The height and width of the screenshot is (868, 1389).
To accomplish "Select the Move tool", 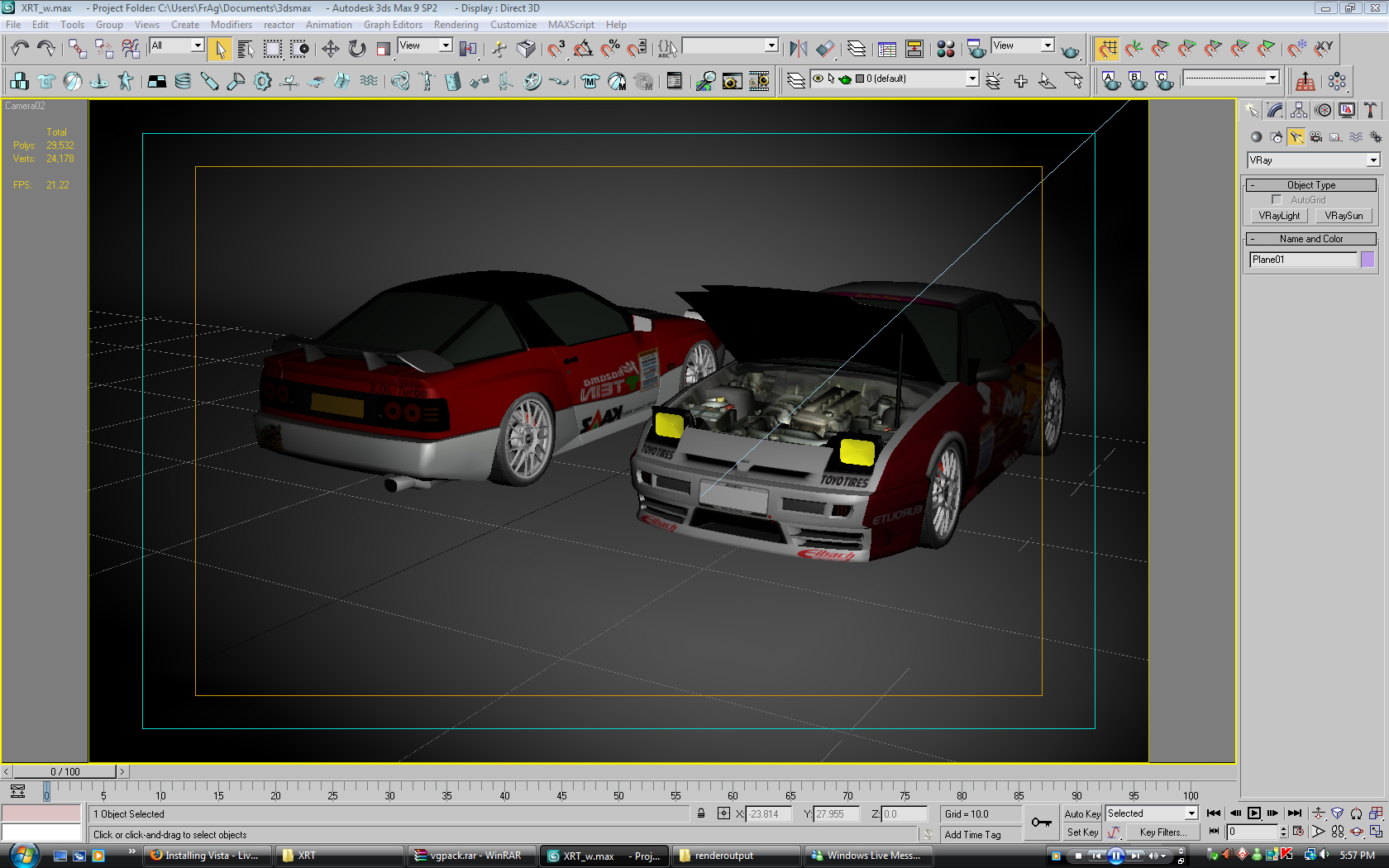I will [331, 49].
